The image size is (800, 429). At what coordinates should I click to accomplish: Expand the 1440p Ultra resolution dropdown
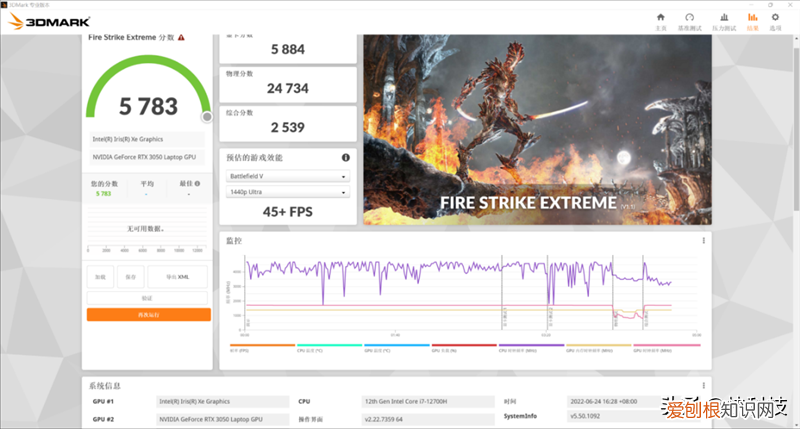point(287,191)
